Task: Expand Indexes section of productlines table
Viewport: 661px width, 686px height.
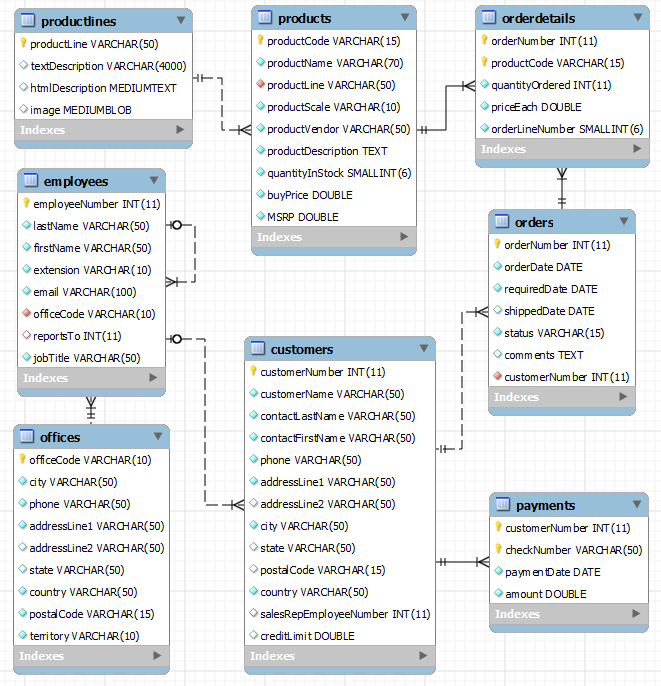Action: 180,130
